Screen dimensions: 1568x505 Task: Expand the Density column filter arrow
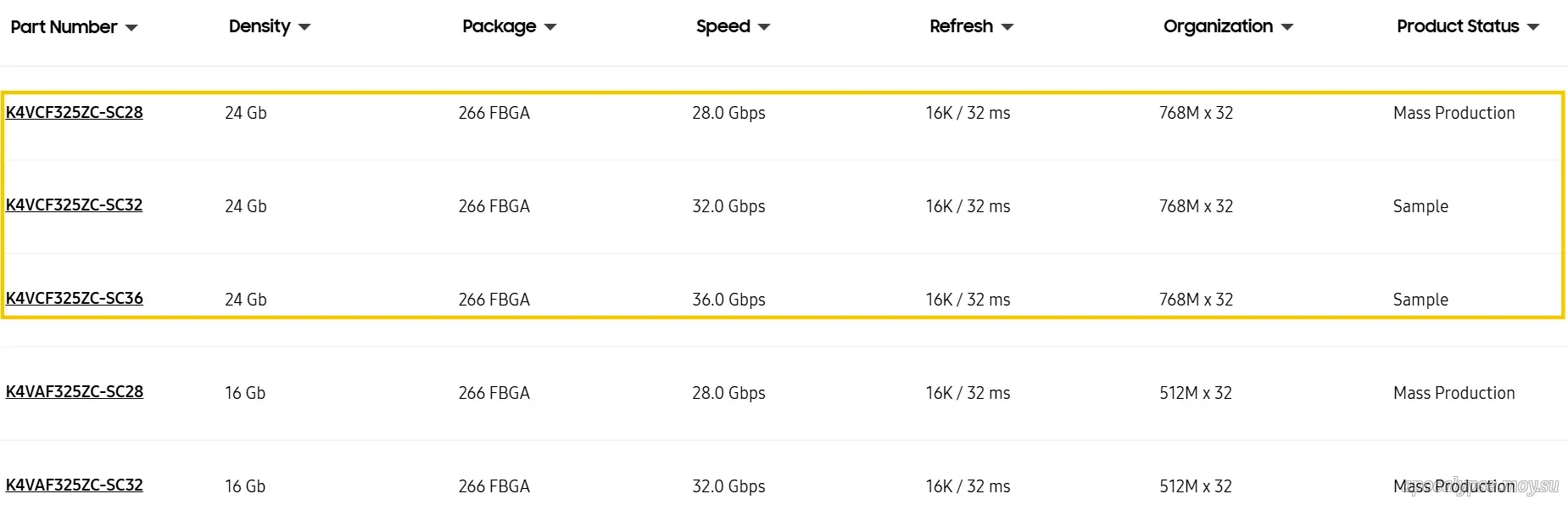point(304,28)
